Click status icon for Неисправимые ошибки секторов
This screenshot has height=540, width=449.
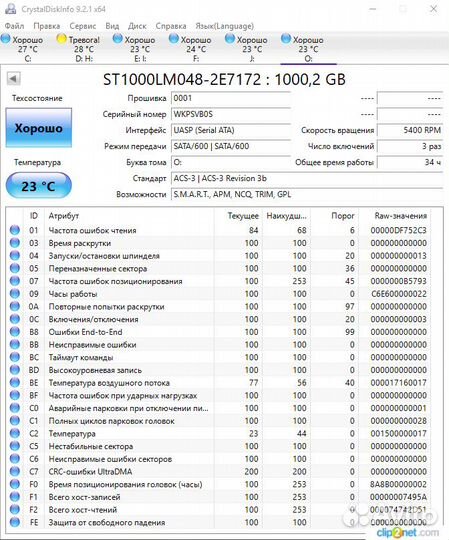point(14,459)
